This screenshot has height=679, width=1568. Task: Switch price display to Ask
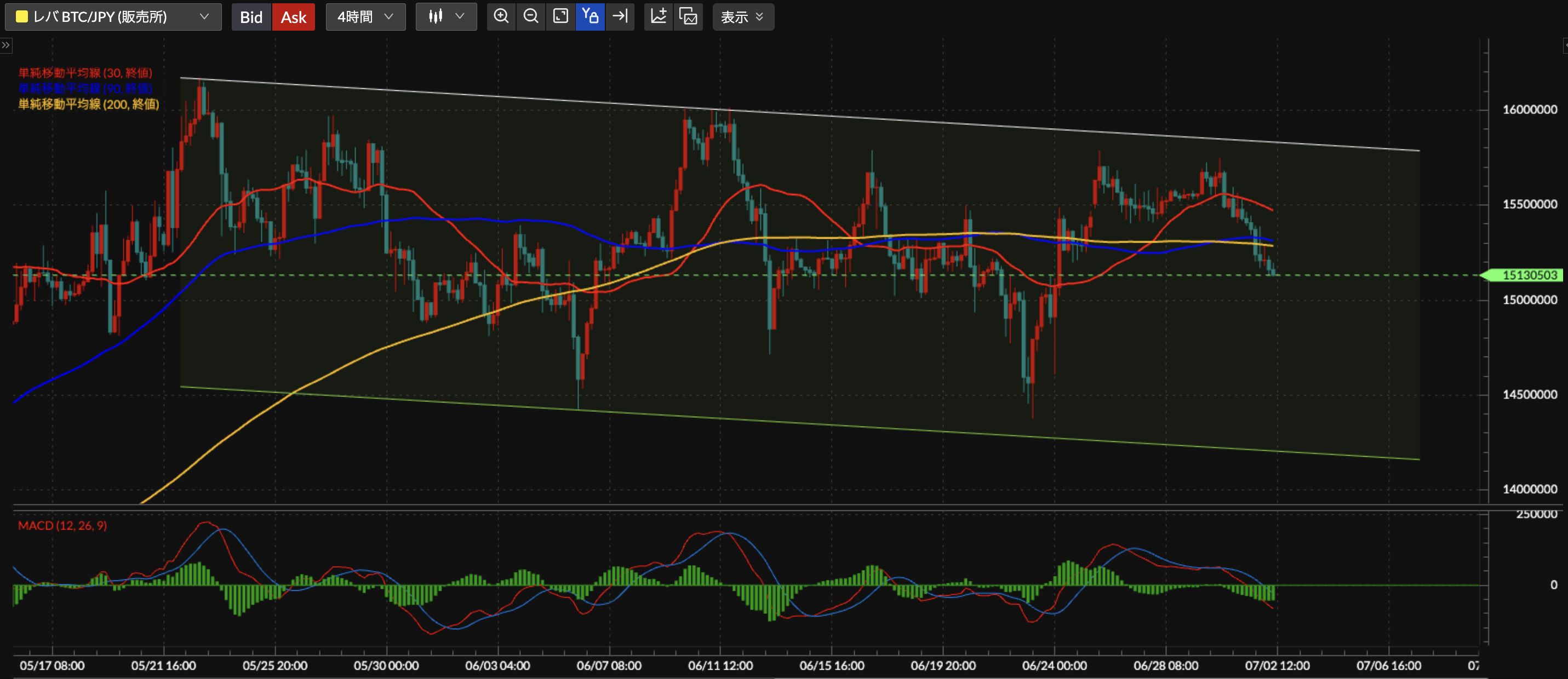coord(294,16)
